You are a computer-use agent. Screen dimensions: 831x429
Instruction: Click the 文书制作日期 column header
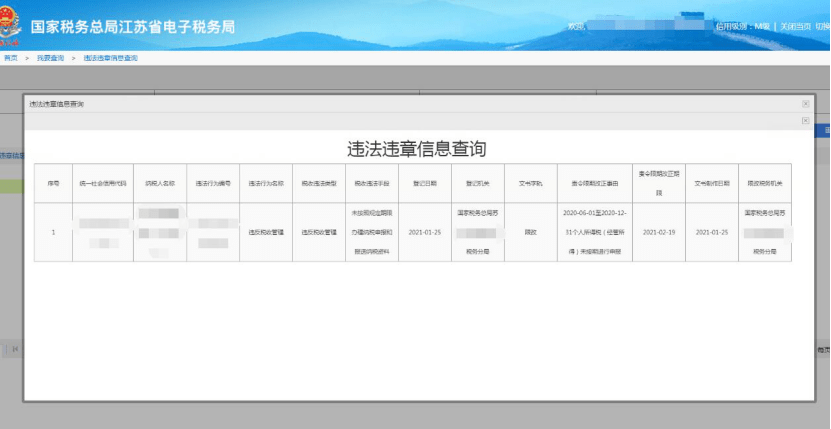[712, 183]
